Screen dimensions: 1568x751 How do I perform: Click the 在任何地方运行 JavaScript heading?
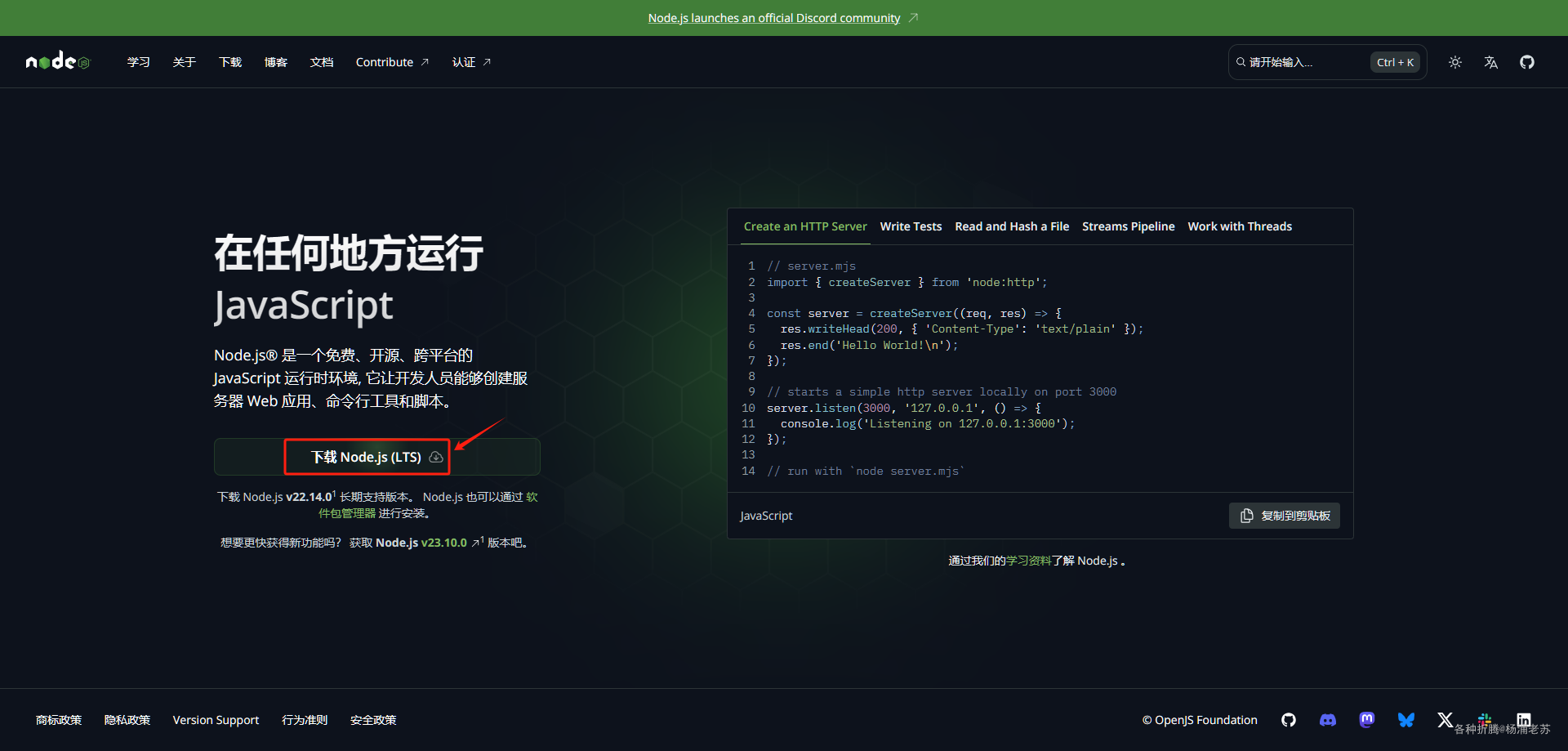(349, 279)
